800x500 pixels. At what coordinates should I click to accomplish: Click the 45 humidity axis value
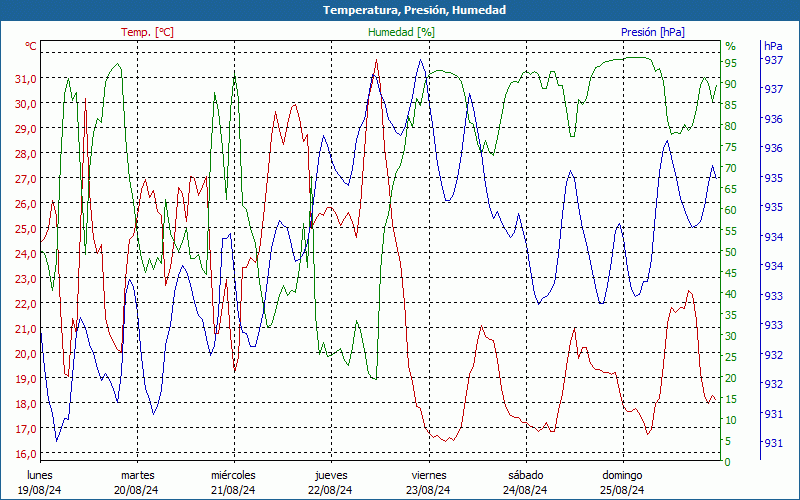[x=731, y=273]
